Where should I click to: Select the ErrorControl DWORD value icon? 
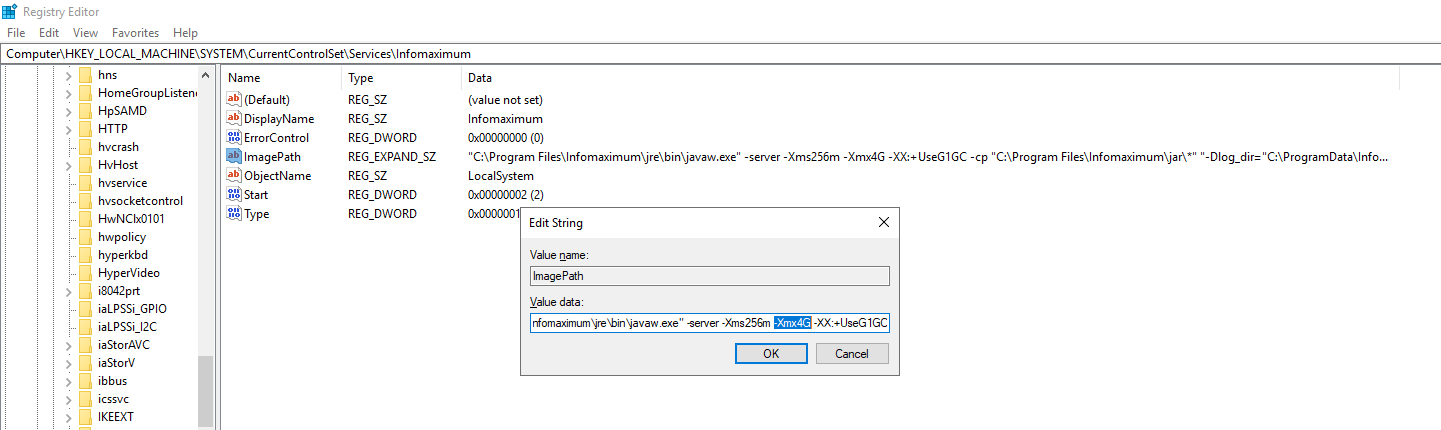point(235,138)
